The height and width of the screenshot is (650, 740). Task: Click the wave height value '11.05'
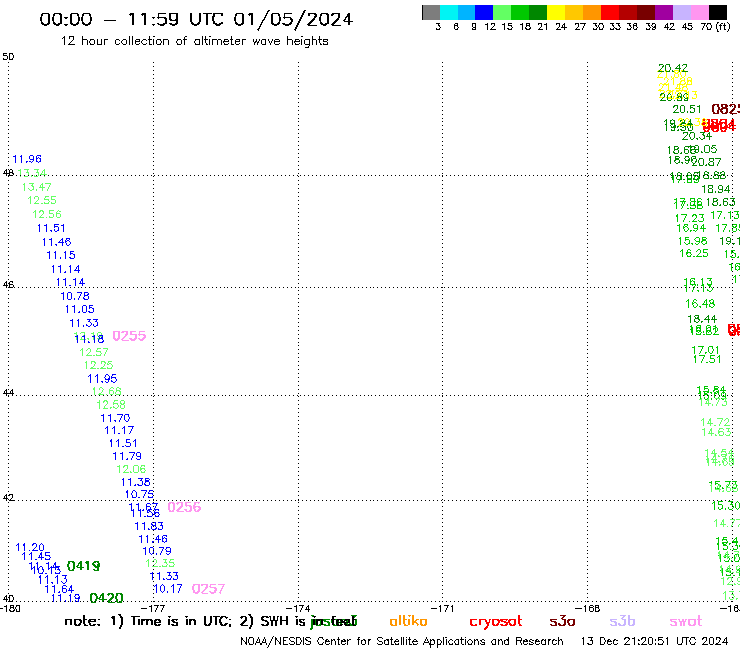[80, 310]
